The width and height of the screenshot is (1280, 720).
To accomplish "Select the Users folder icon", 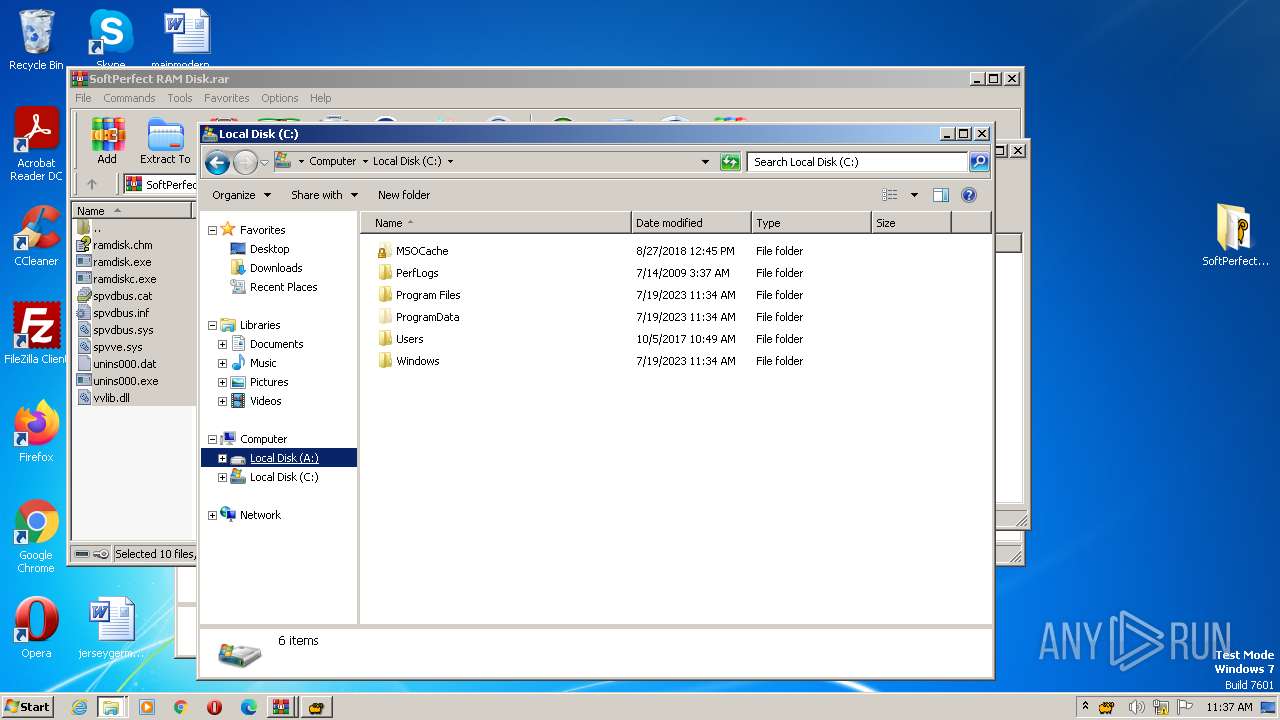I will coord(385,339).
